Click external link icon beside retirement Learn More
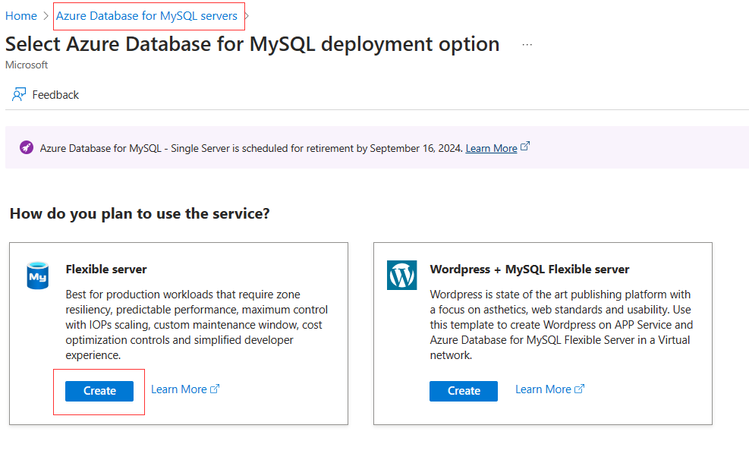Viewport: 749px width, 454px height. point(526,147)
